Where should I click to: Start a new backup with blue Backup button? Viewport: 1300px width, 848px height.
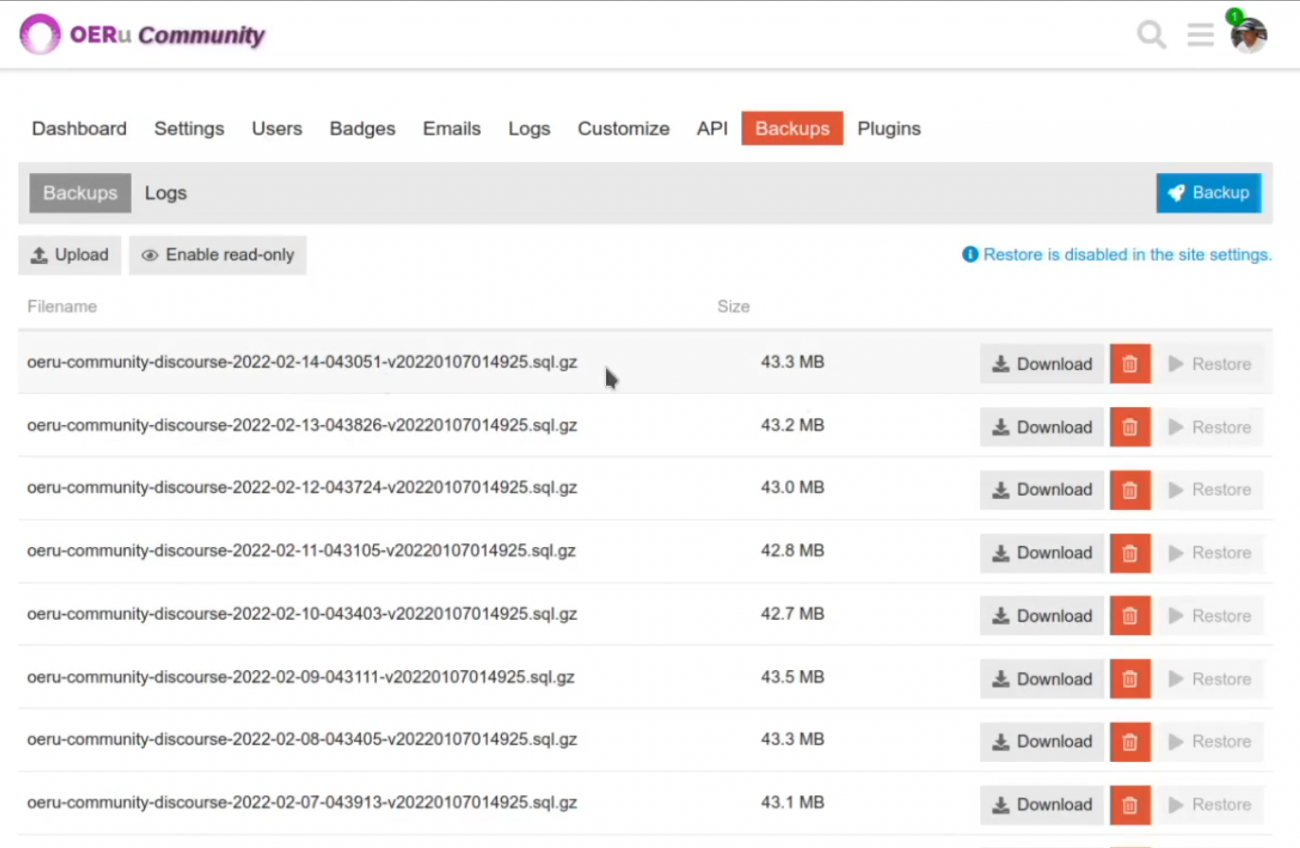[x=1208, y=193]
